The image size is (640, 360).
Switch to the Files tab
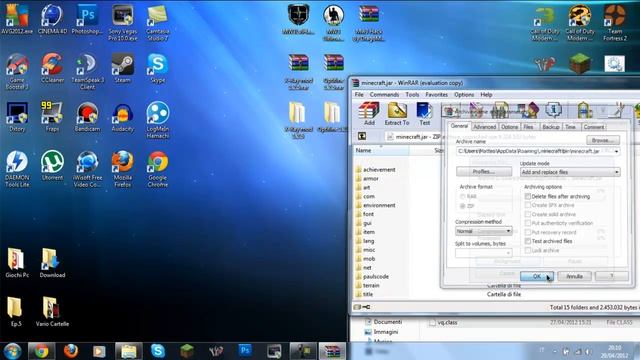click(528, 127)
